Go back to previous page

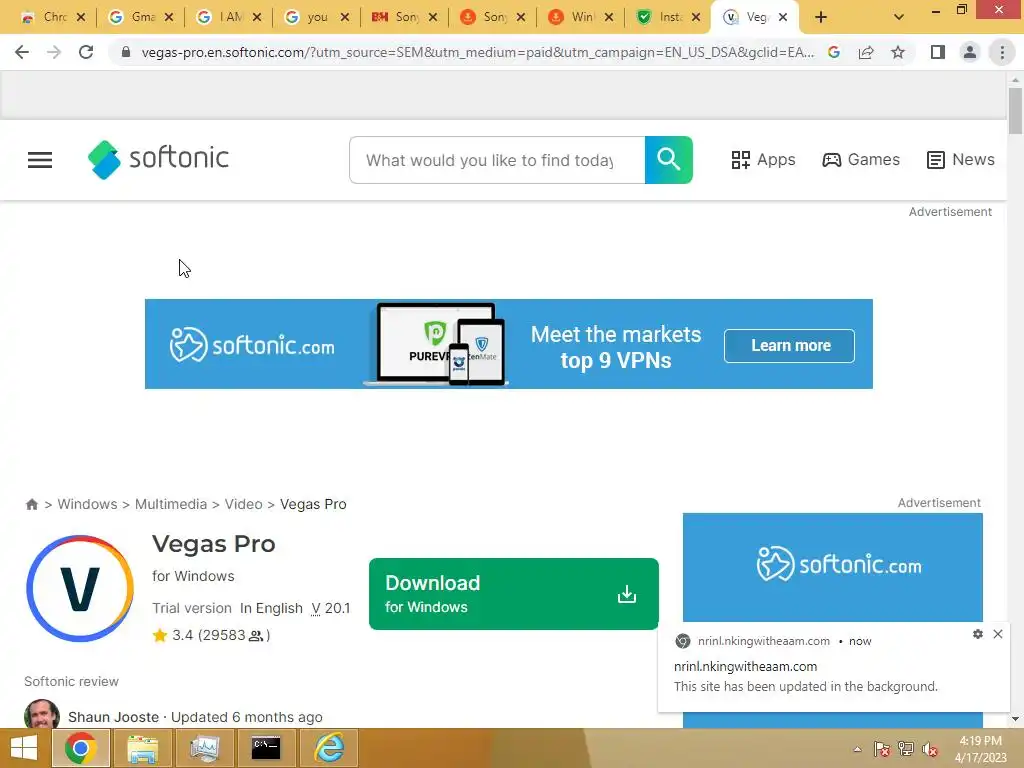[x=22, y=52]
